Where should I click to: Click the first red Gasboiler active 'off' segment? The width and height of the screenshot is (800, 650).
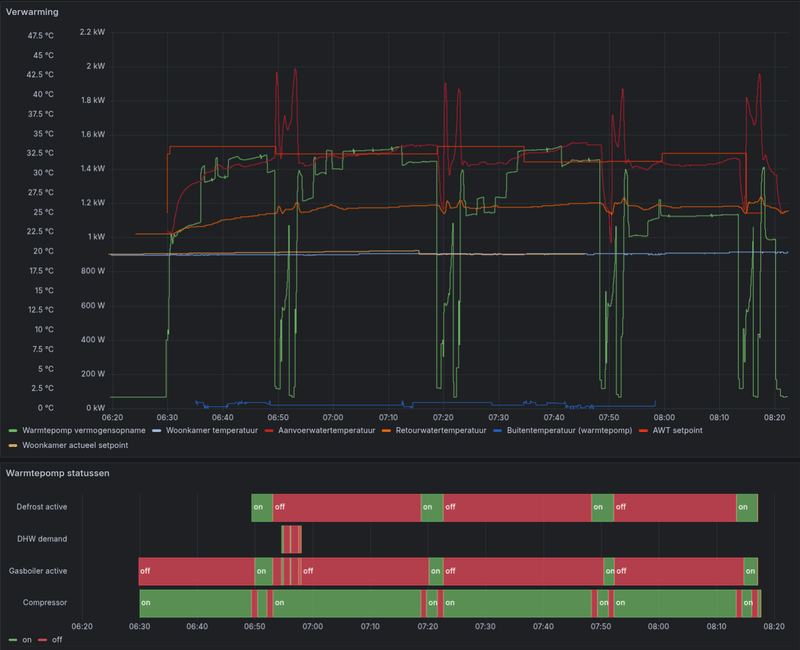[196, 571]
